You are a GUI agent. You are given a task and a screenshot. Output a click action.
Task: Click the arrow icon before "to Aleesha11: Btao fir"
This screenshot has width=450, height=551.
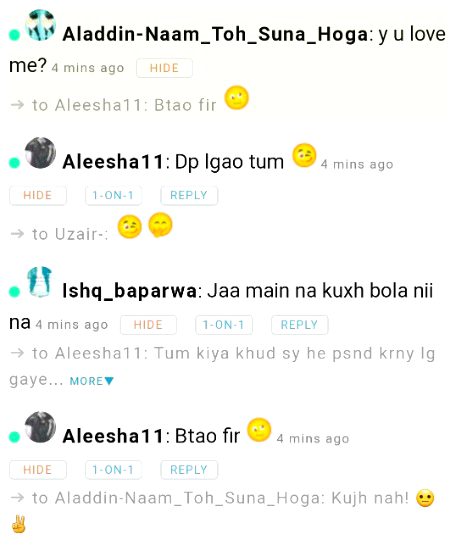pyautogui.click(x=17, y=105)
